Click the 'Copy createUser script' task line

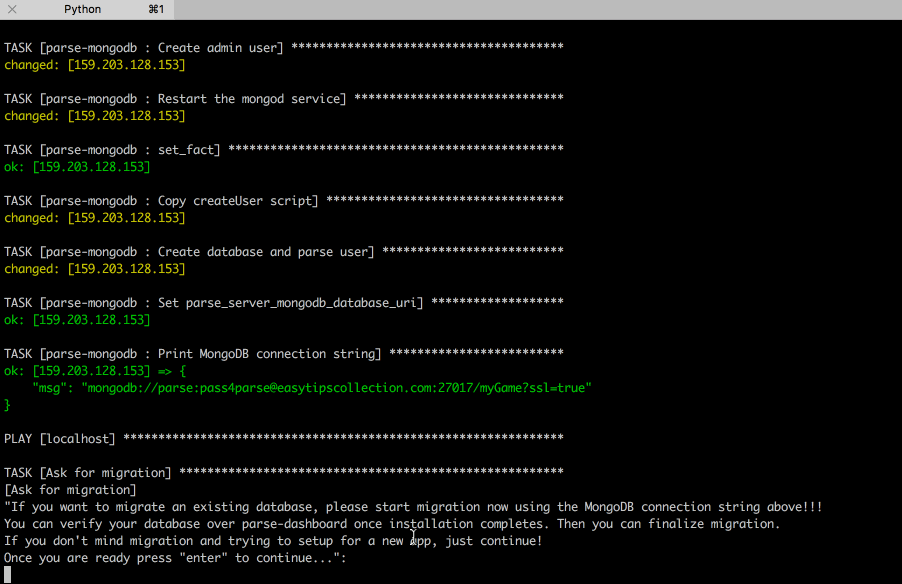coord(162,200)
